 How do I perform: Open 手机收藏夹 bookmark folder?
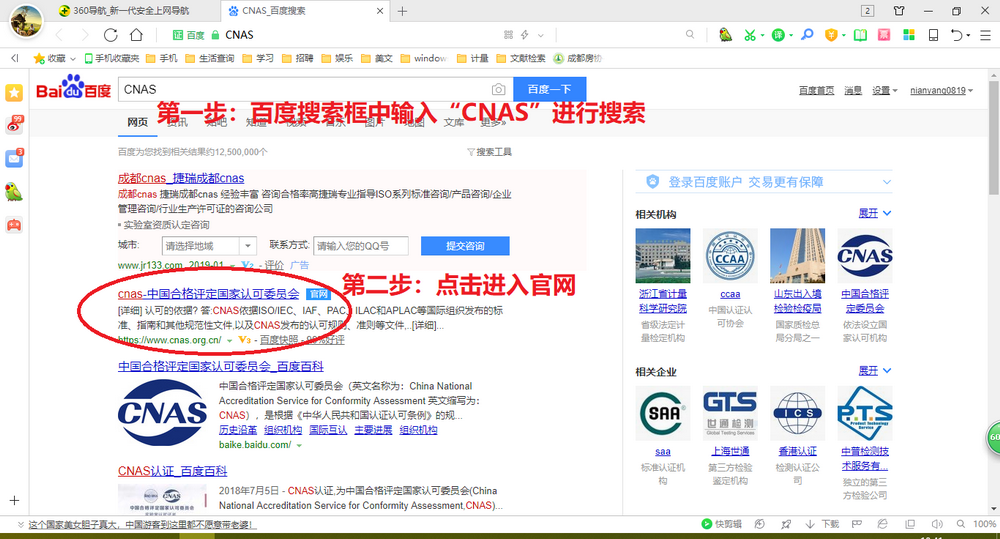112,58
